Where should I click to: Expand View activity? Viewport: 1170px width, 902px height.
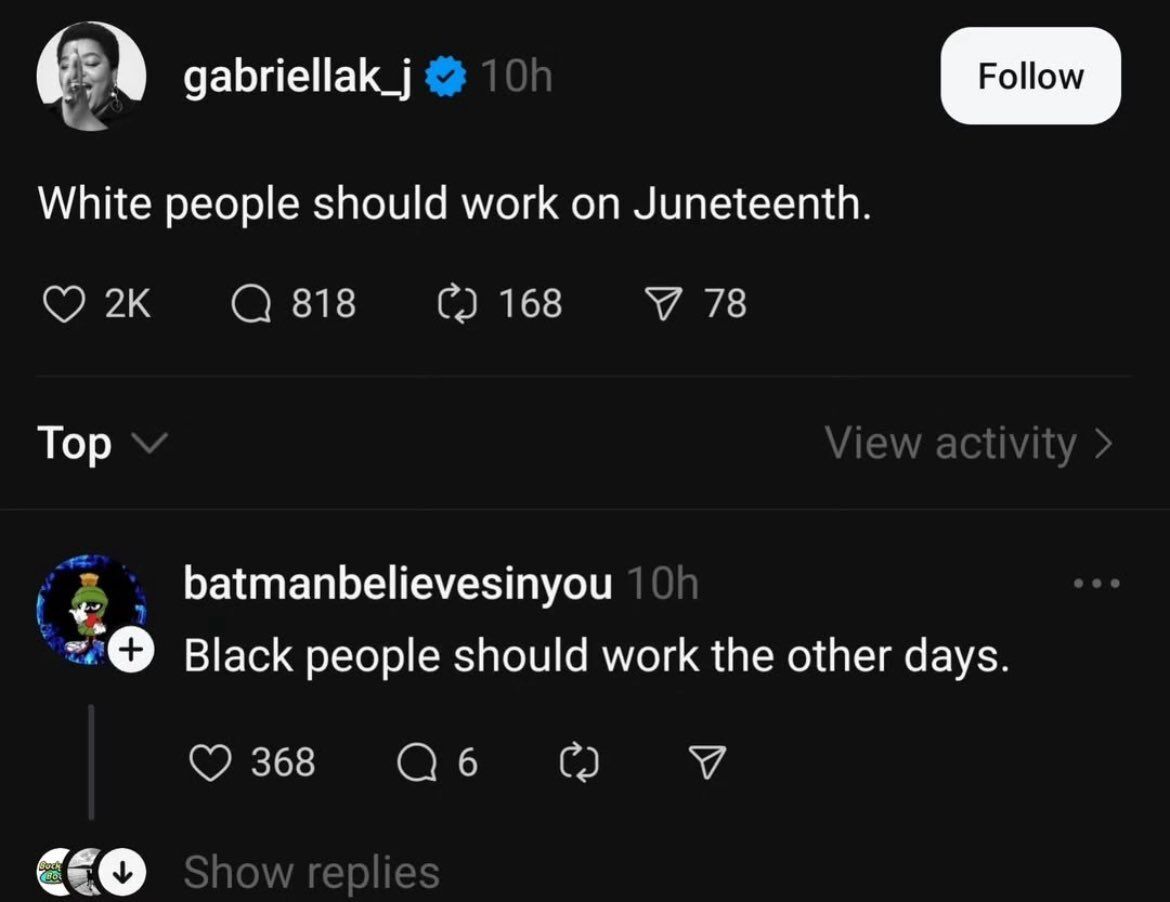(x=969, y=443)
